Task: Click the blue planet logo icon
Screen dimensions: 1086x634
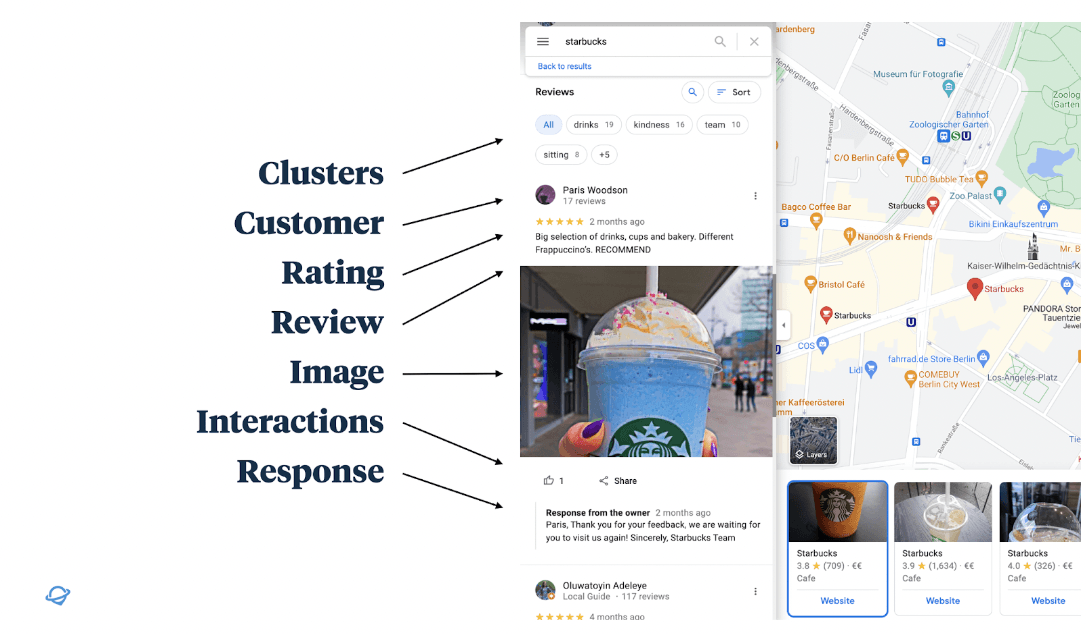Action: pos(58,595)
